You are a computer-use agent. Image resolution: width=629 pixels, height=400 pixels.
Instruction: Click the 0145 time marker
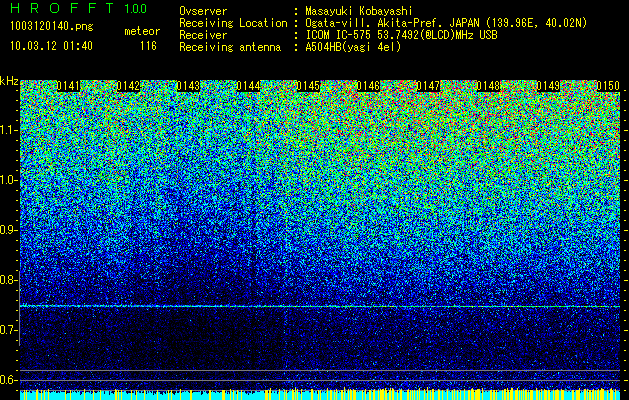click(x=308, y=86)
